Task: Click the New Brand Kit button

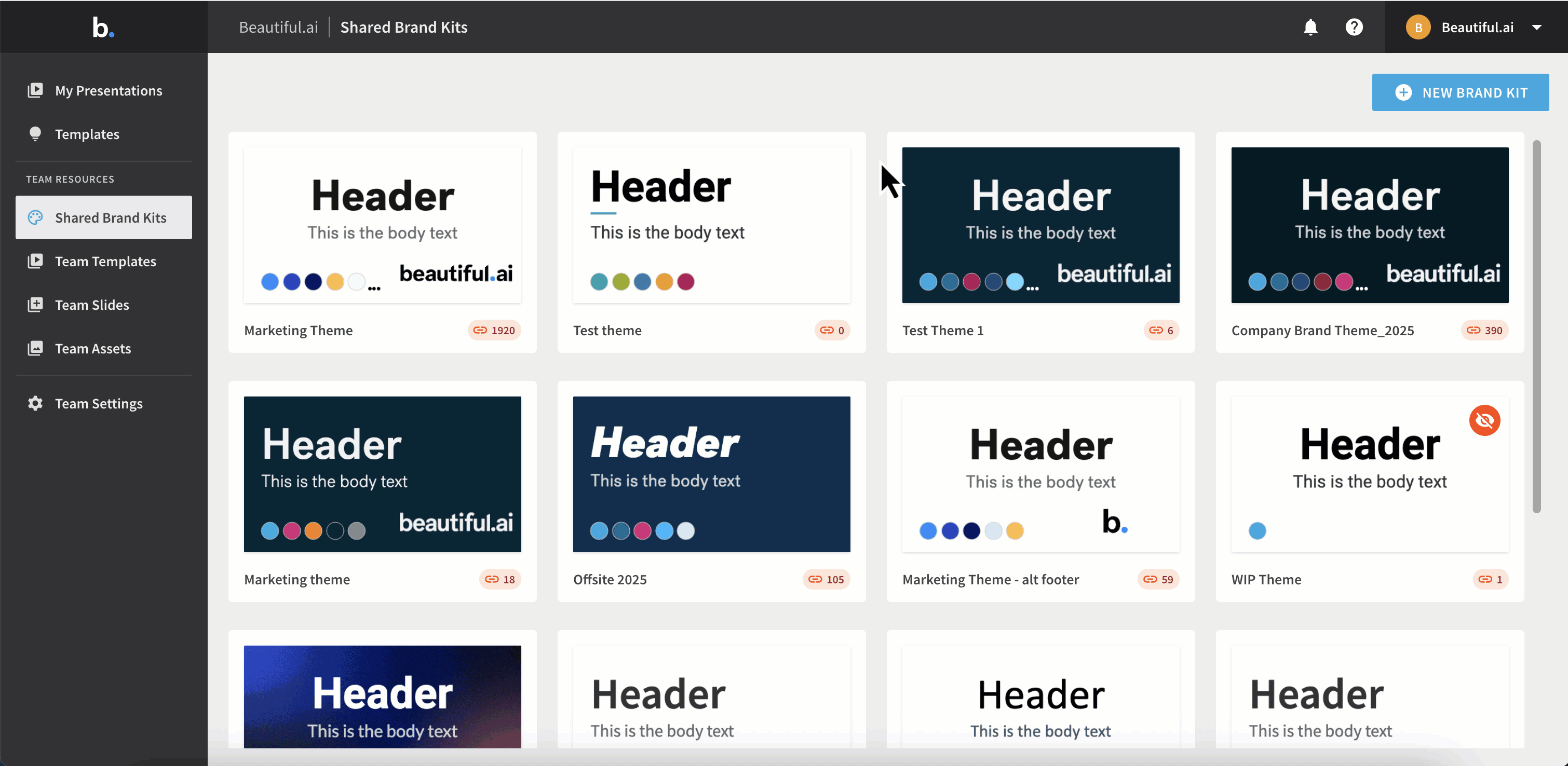Action: (x=1460, y=92)
